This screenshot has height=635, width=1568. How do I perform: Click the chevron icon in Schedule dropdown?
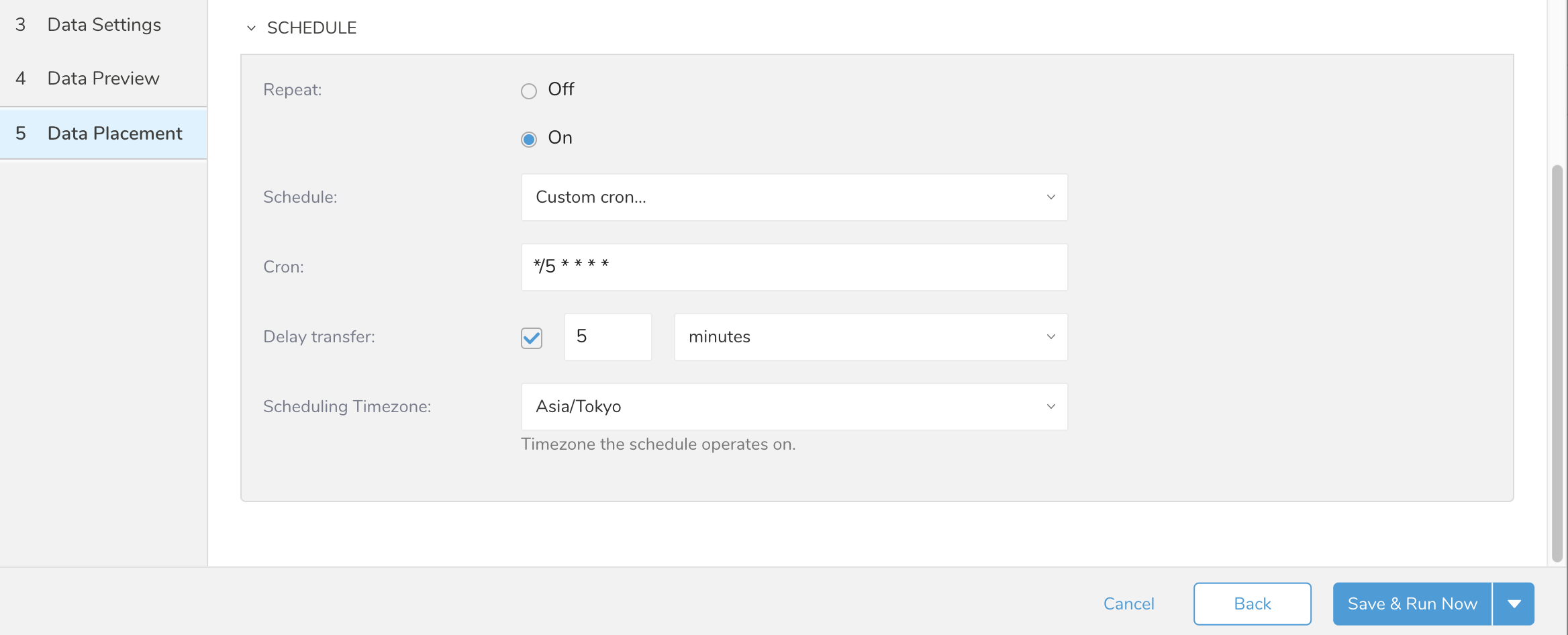pyautogui.click(x=1050, y=197)
